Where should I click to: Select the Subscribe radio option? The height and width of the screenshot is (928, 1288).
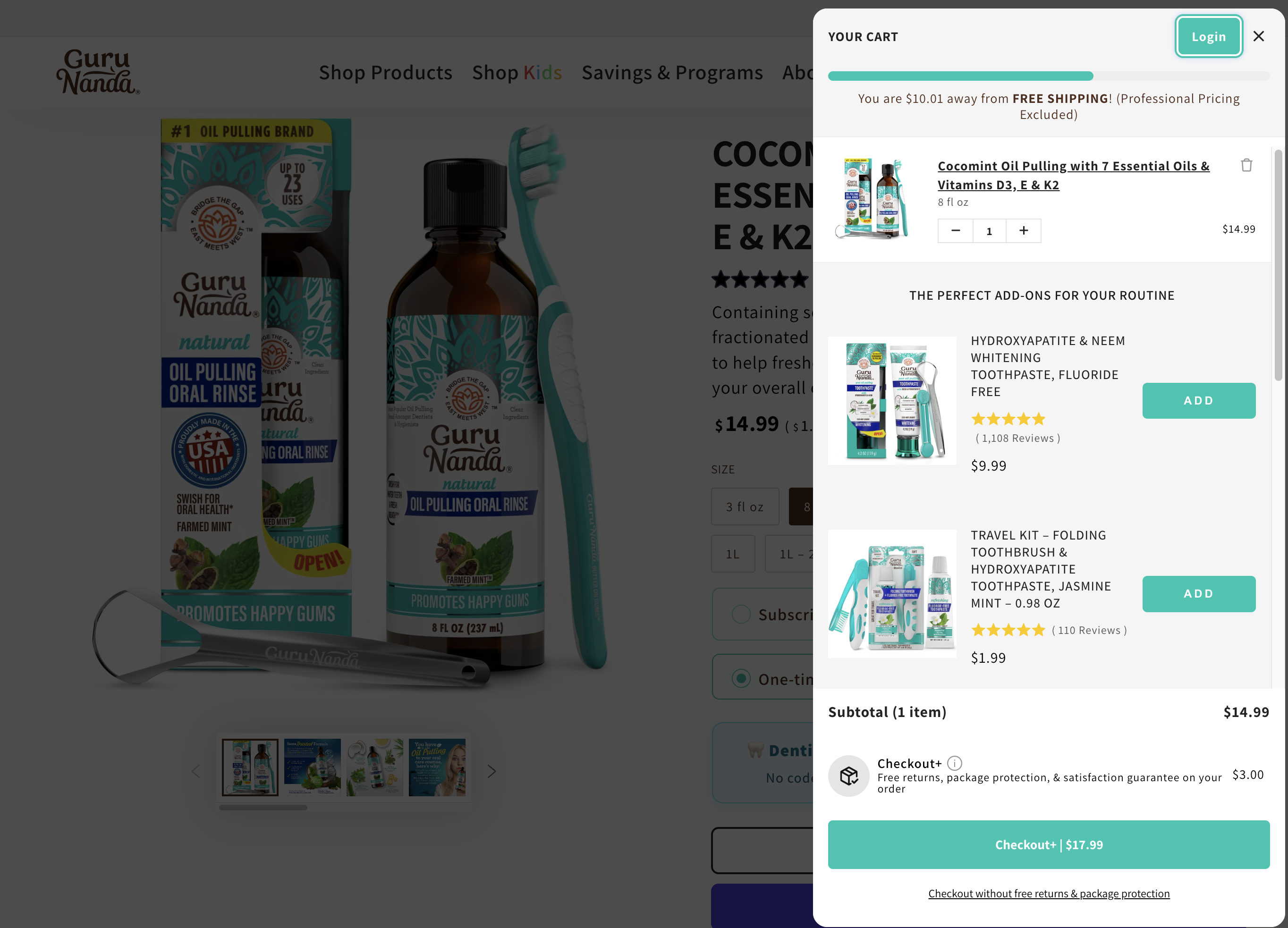(x=740, y=614)
